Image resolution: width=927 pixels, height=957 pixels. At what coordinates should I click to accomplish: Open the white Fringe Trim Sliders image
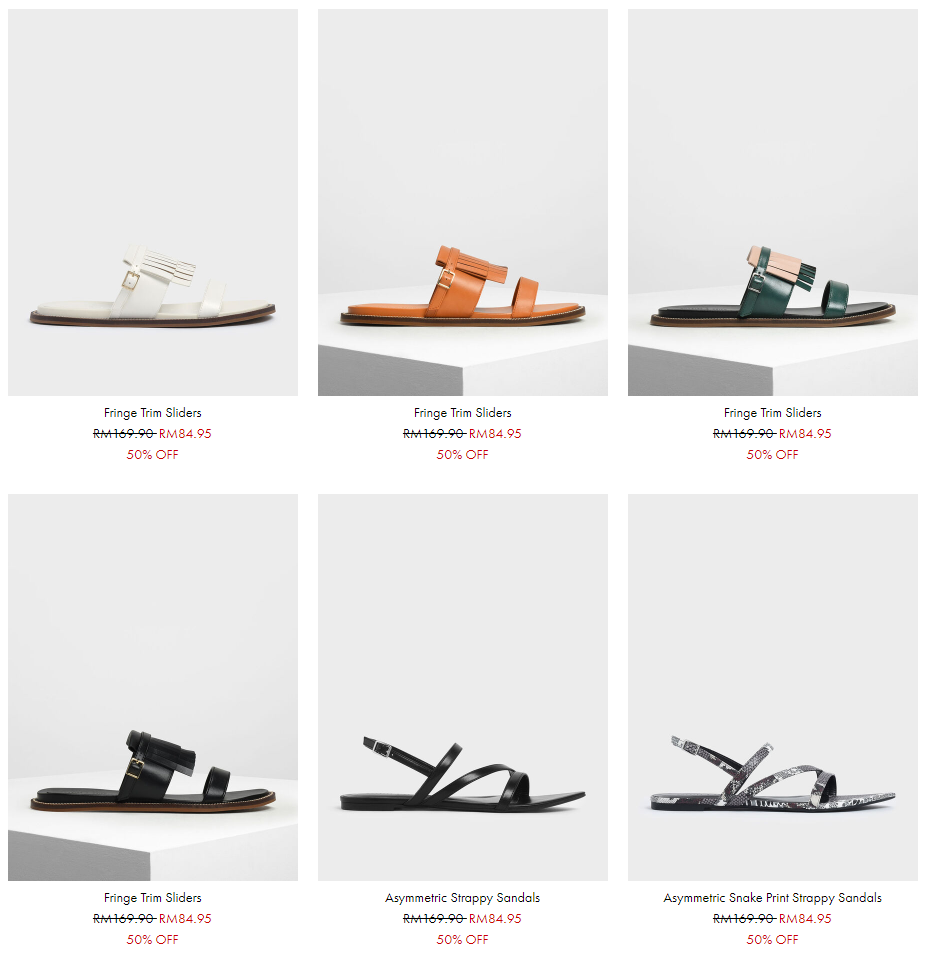point(153,202)
